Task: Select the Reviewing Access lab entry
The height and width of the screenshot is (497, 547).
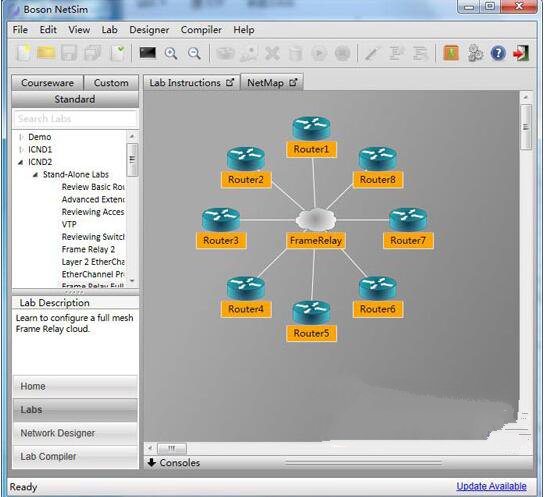Action: click(x=93, y=212)
